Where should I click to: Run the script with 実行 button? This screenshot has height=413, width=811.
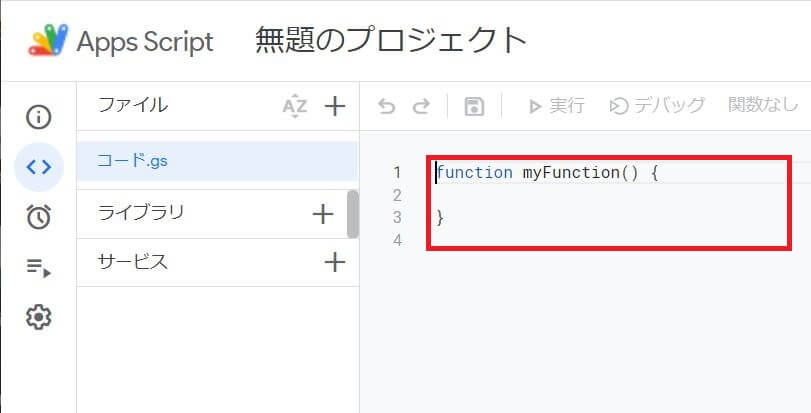556,106
